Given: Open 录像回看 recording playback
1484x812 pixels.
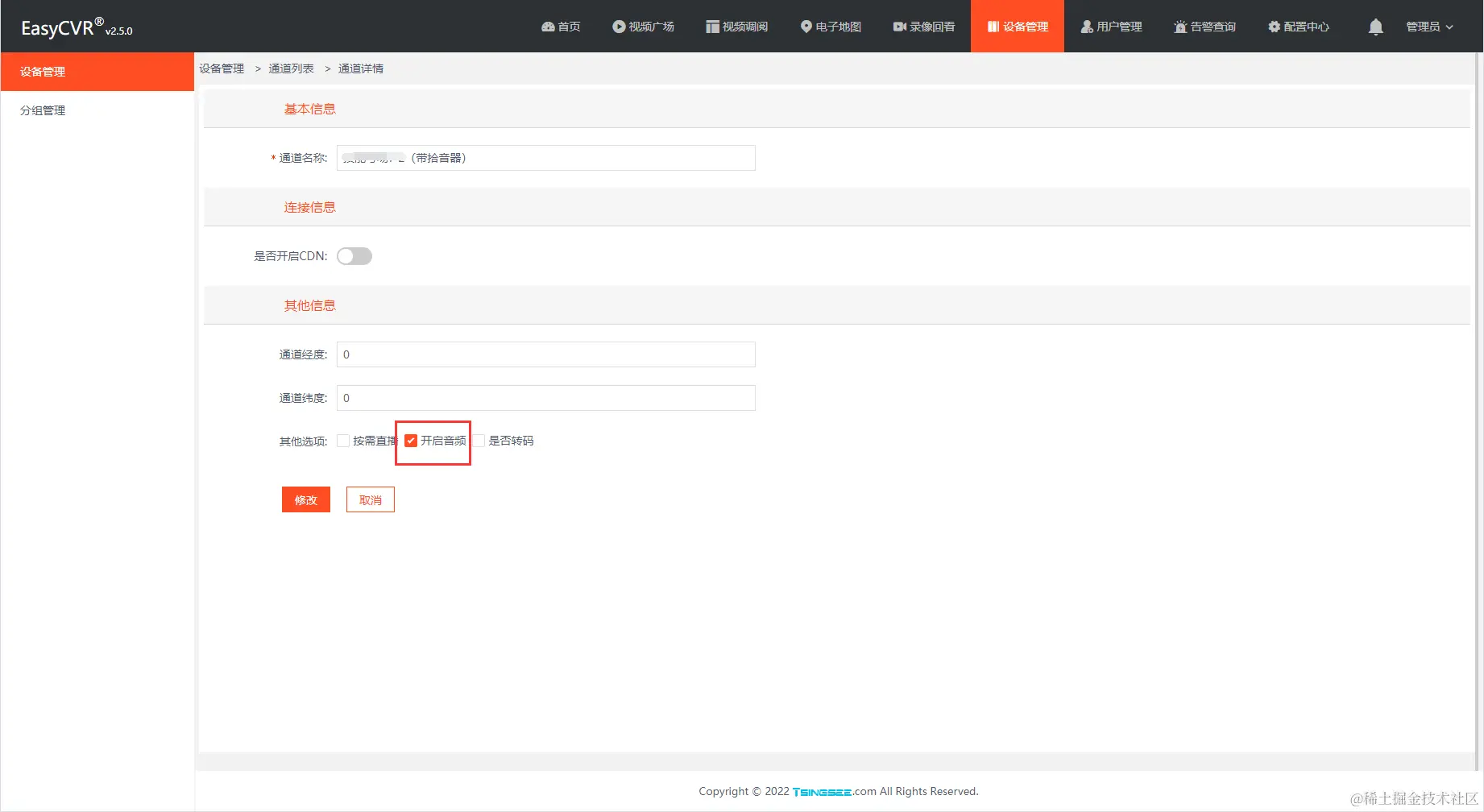Looking at the screenshot, I should [924, 27].
